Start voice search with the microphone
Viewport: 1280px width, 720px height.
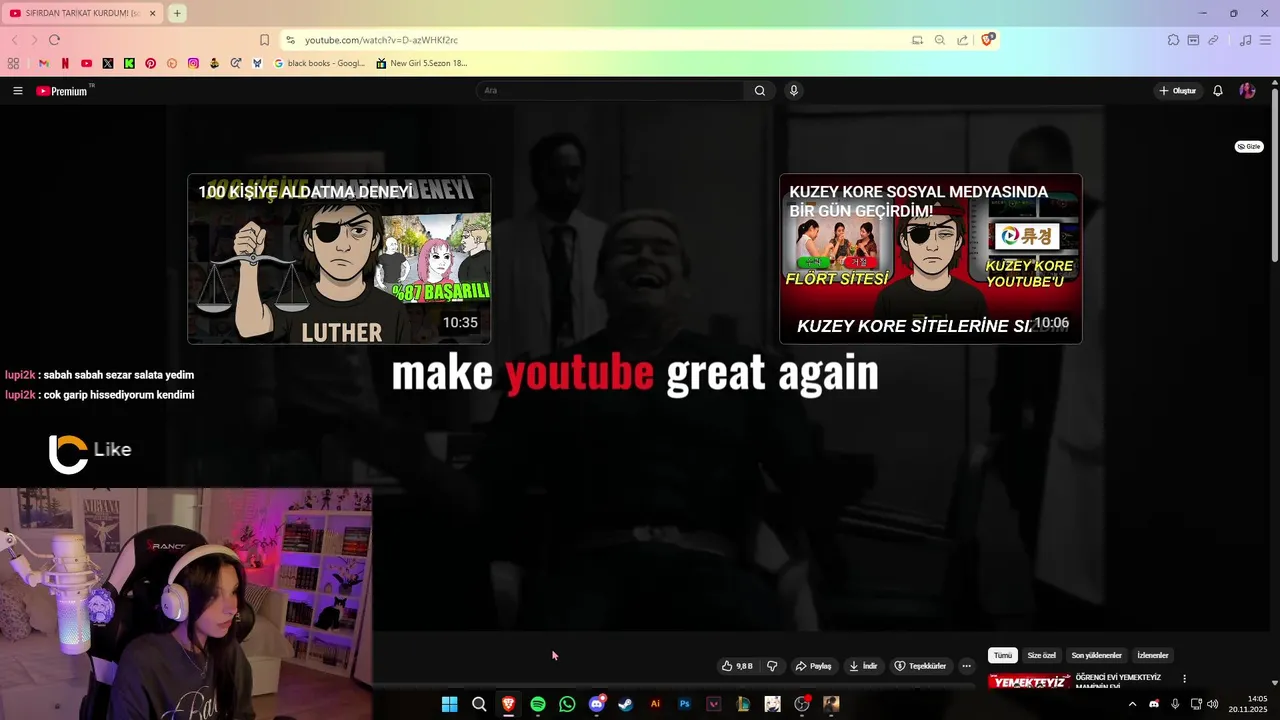point(794,91)
